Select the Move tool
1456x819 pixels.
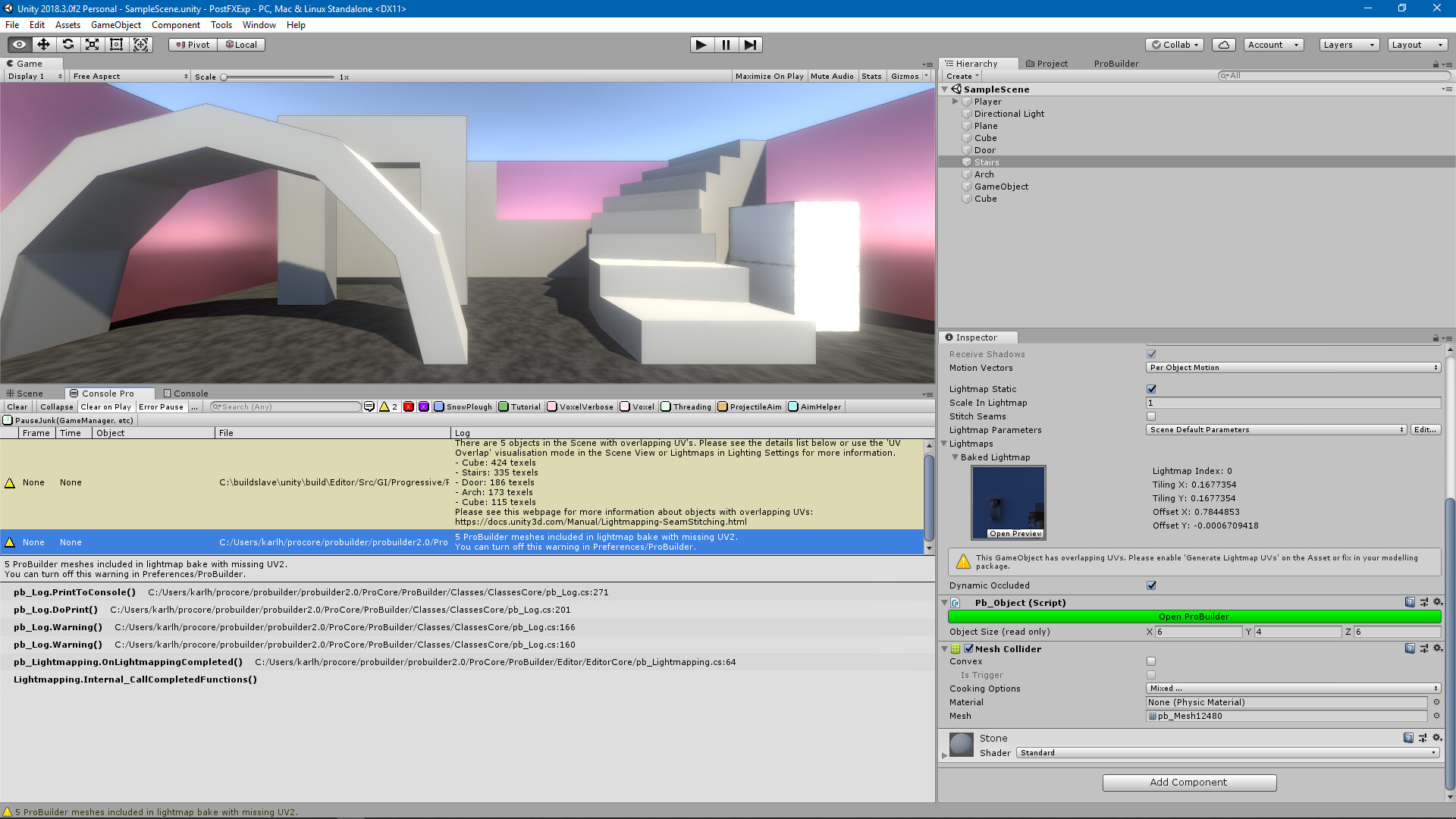[43, 45]
